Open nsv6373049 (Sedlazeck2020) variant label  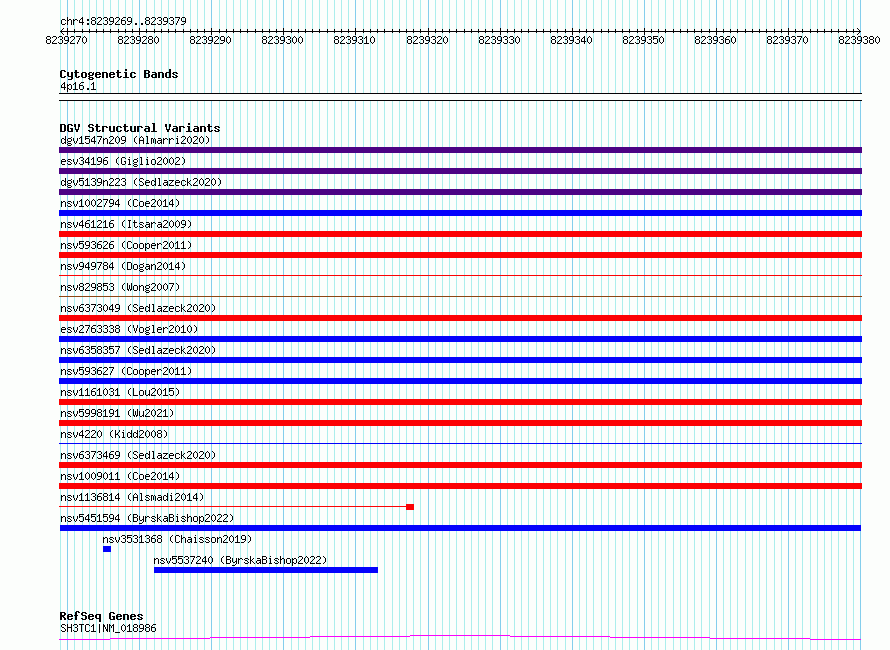[138, 308]
